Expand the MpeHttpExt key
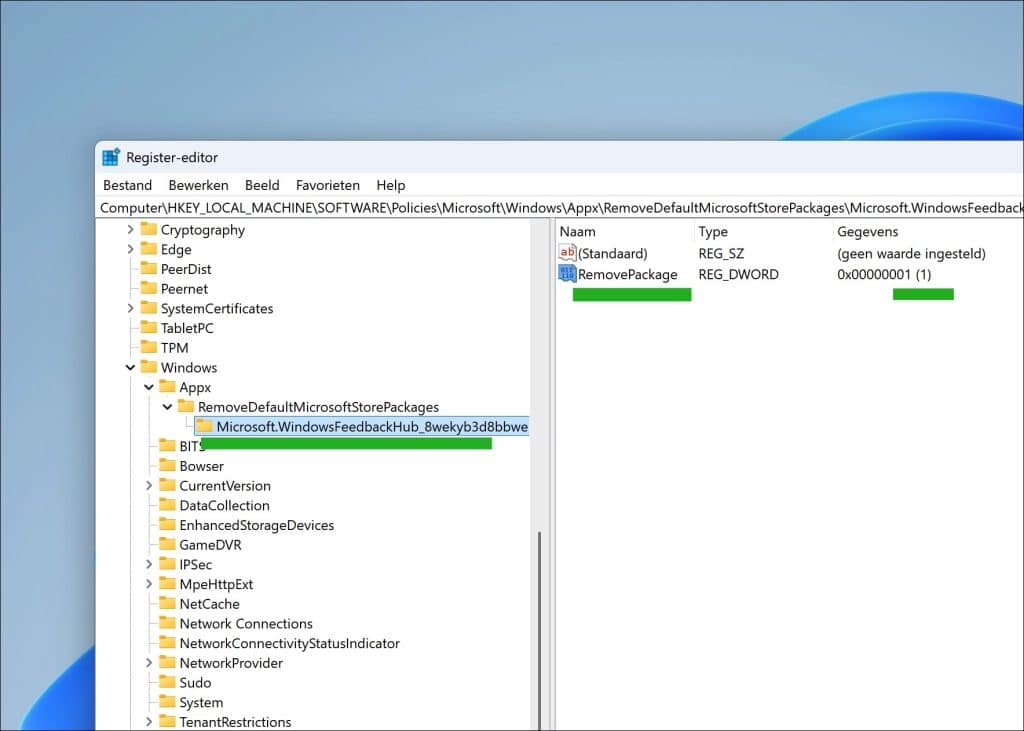1024x731 pixels. 149,583
